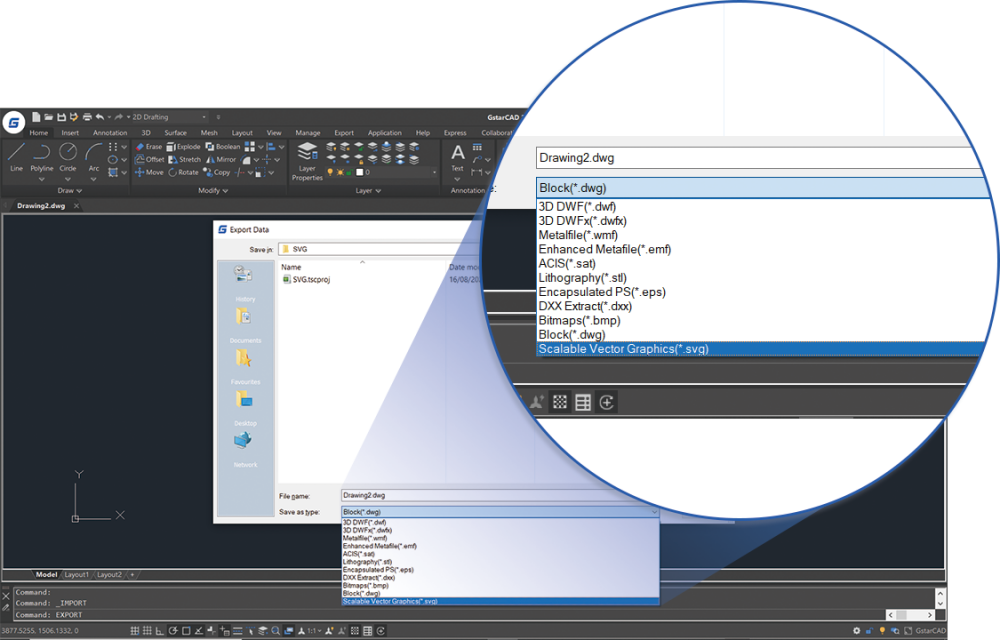Open the Arc options dropdown arrow
This screenshot has width=1000, height=640.
(94, 179)
